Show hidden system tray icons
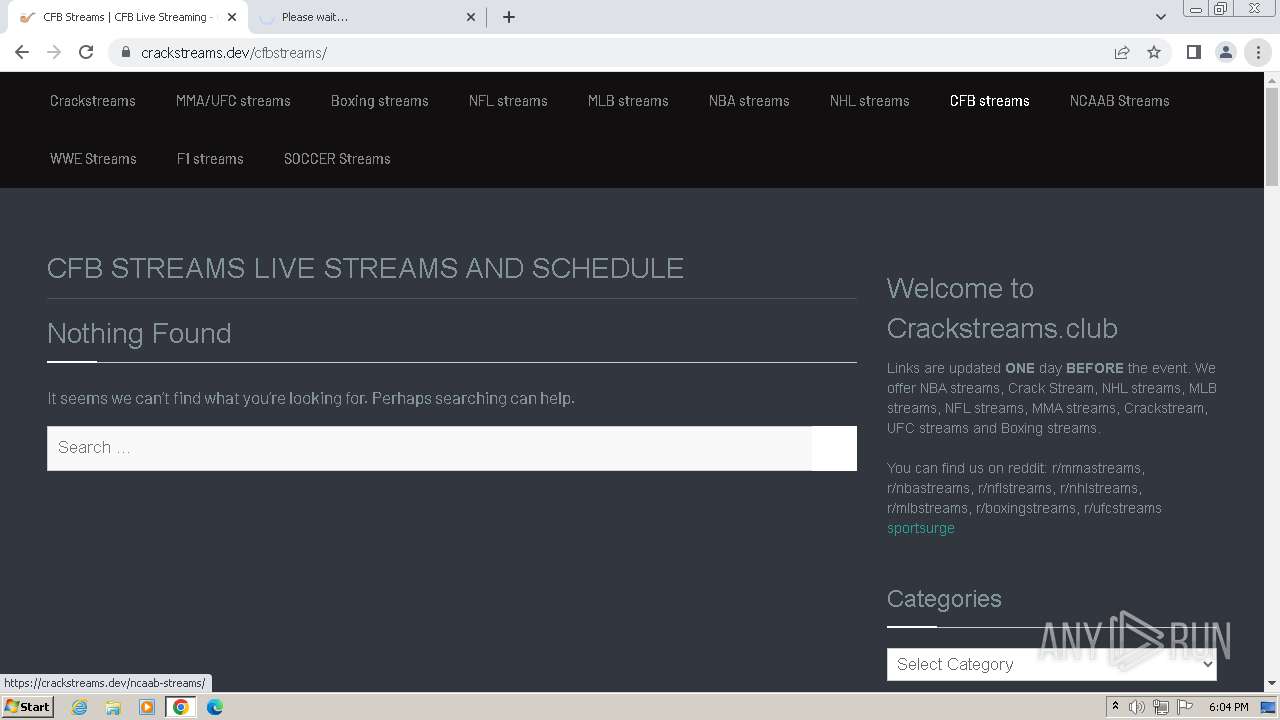Image resolution: width=1280 pixels, height=720 pixels. [1115, 707]
